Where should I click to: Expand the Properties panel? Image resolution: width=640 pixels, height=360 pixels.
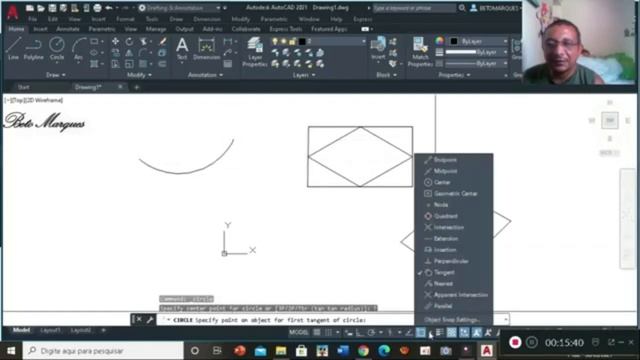(x=454, y=75)
